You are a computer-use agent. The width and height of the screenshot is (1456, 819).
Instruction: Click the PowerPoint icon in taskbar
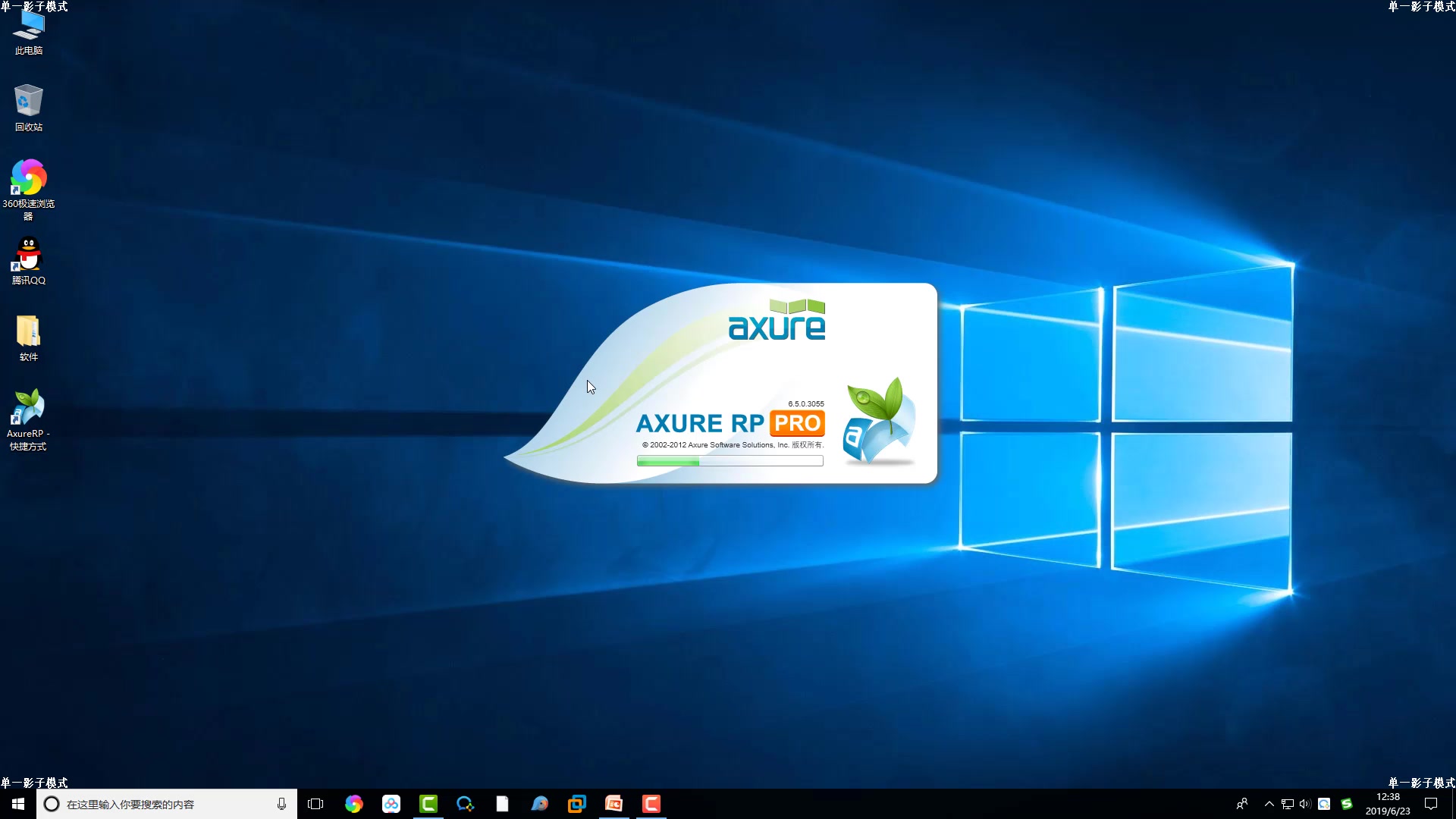[614, 804]
